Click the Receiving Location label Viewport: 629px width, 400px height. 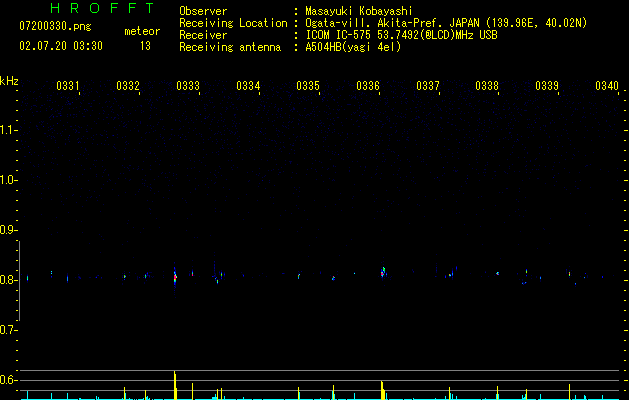point(233,23)
